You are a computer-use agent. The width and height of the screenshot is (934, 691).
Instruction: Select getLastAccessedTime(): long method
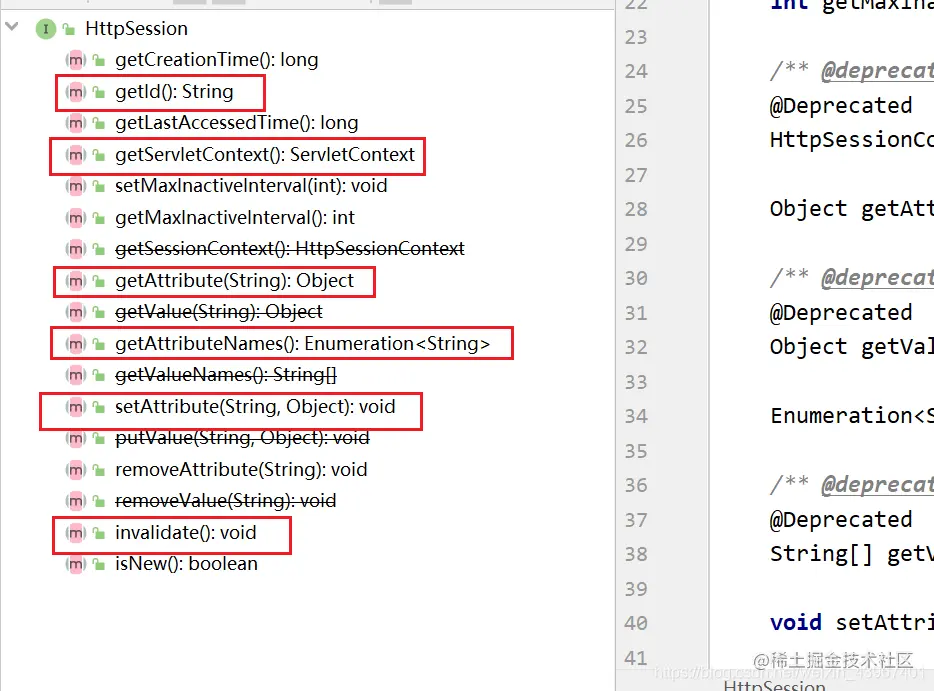(236, 123)
